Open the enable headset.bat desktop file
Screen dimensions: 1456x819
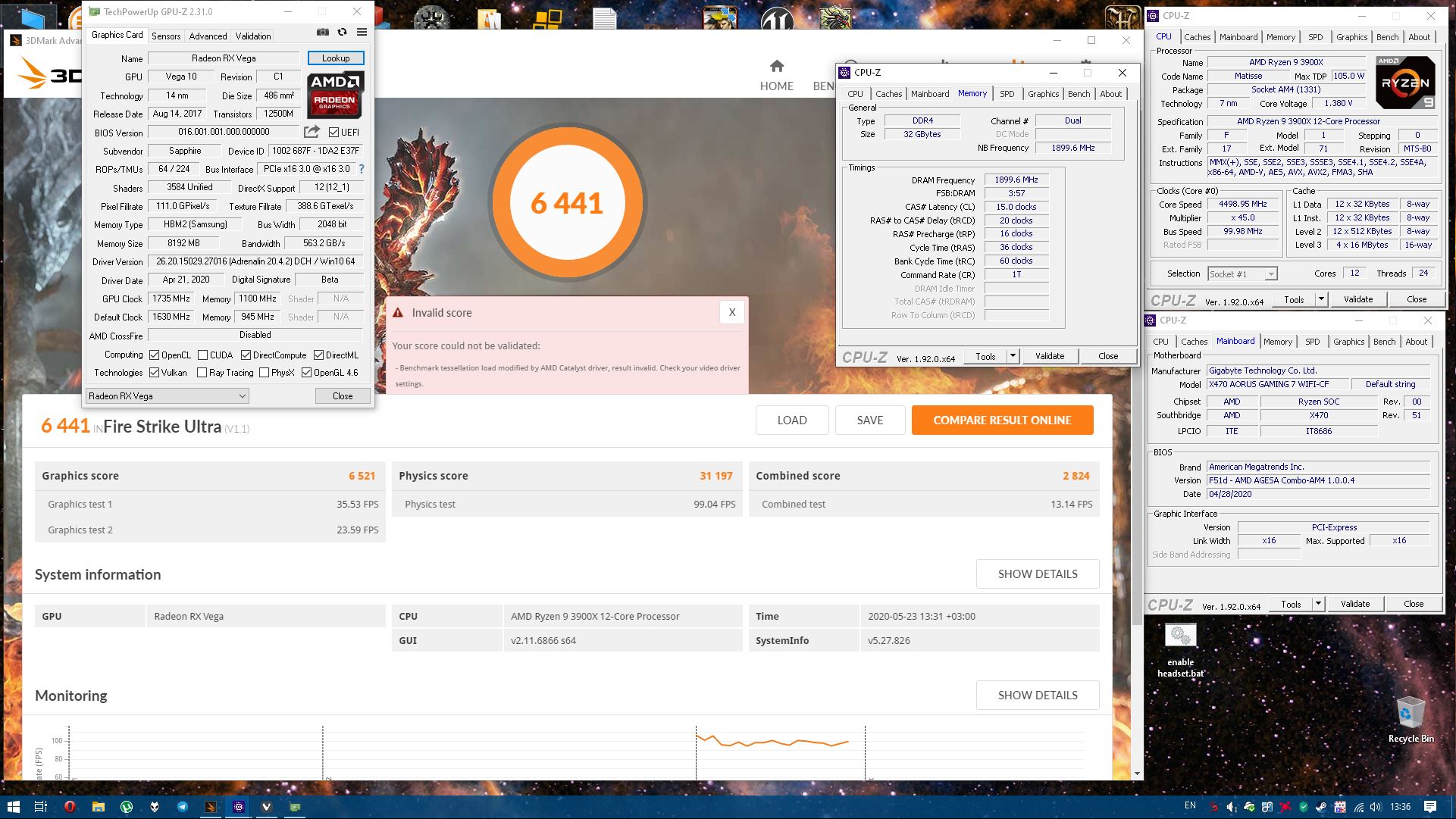[x=1180, y=650]
